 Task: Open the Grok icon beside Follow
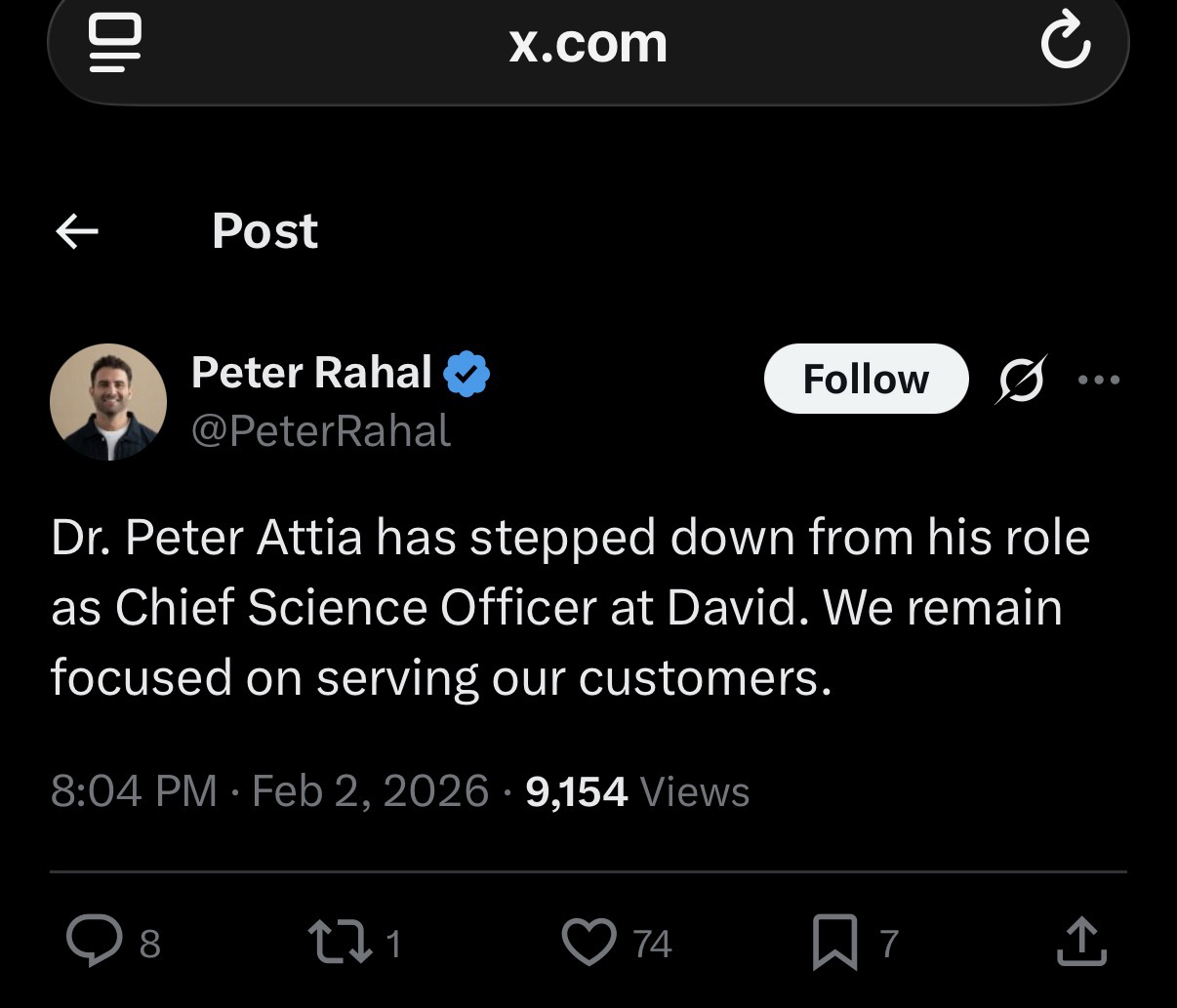tap(1022, 379)
